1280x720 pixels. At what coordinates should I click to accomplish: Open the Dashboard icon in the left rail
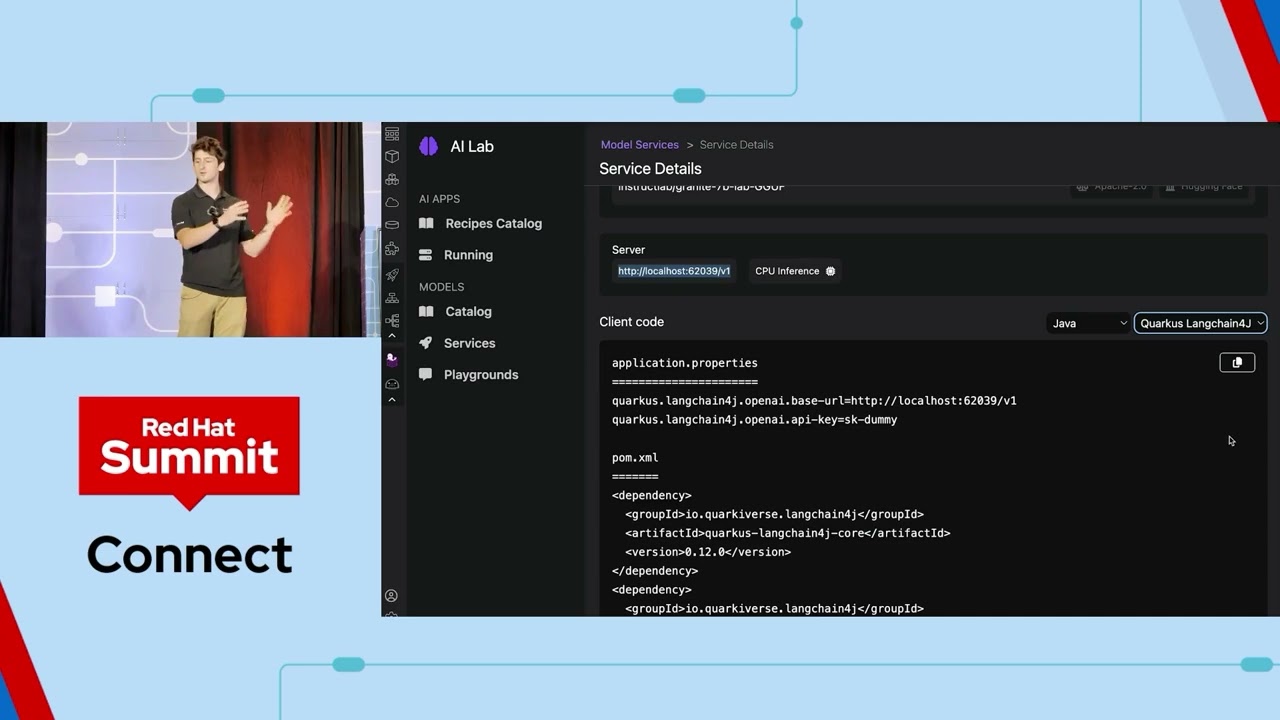(392, 134)
